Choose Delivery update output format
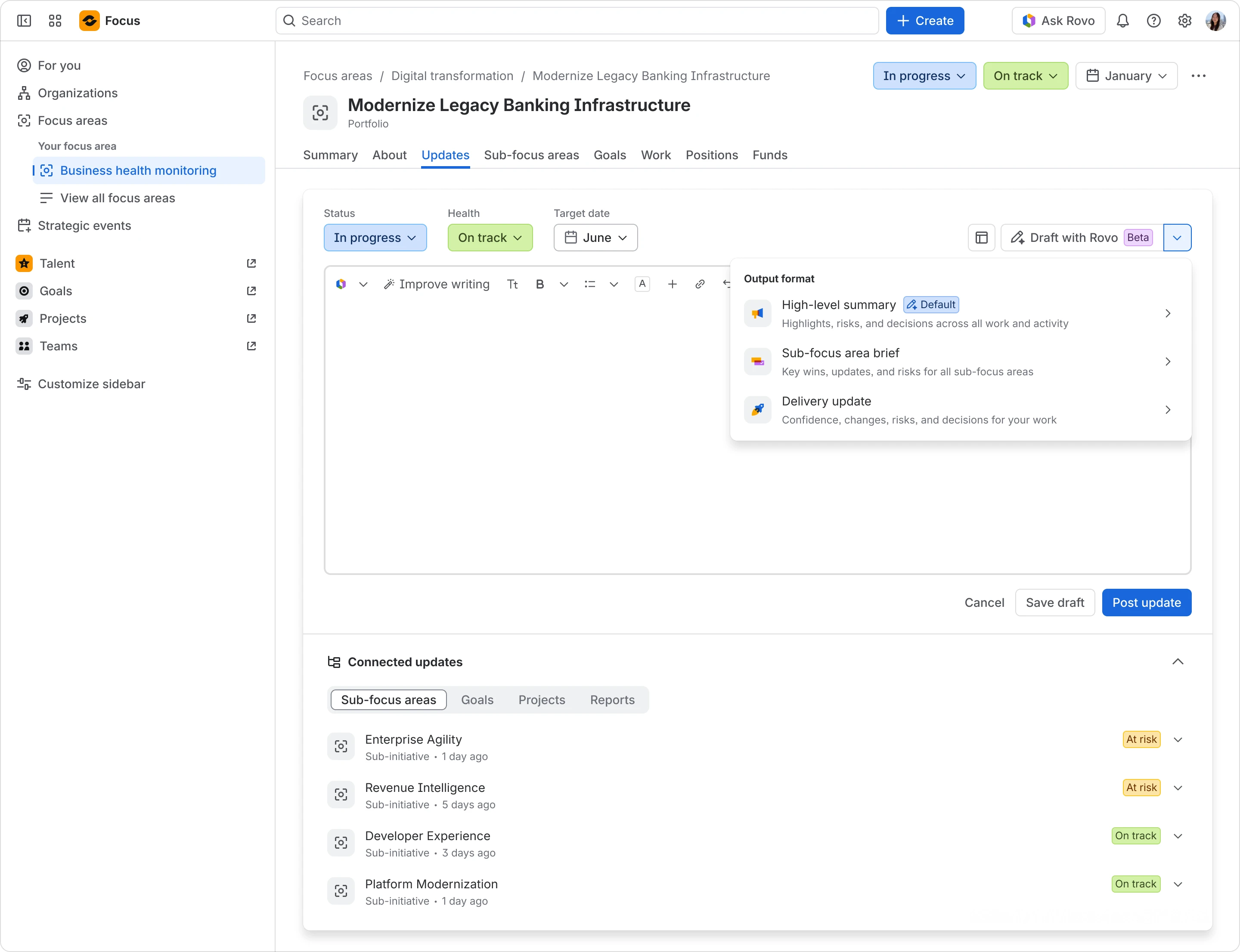The height and width of the screenshot is (952, 1240). [960, 410]
